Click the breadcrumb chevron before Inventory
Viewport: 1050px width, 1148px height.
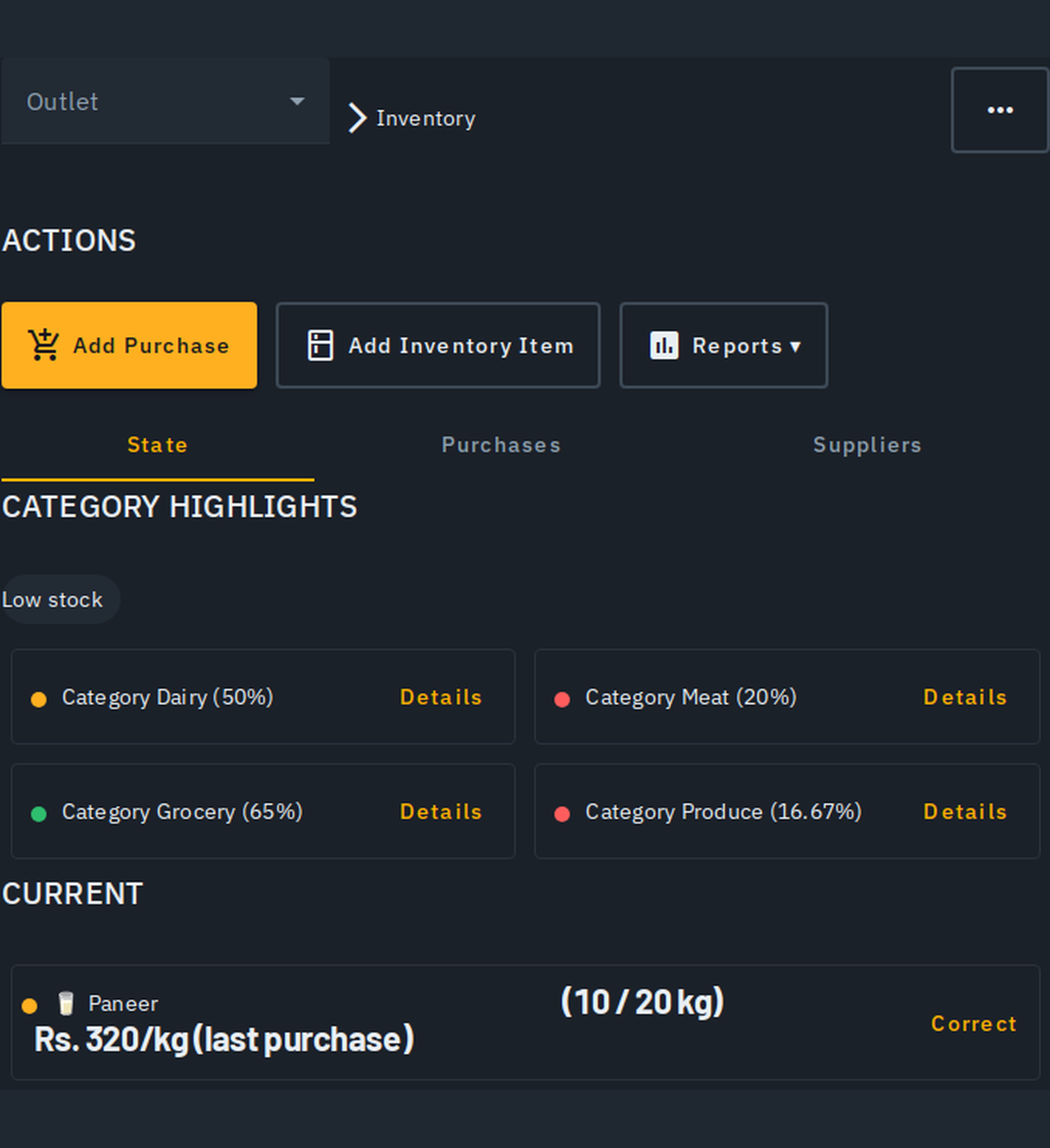[357, 118]
